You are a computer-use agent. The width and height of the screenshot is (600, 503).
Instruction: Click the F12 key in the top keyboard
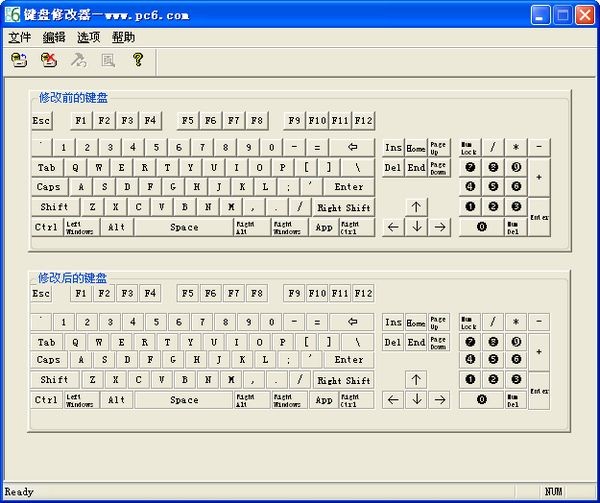[364, 121]
